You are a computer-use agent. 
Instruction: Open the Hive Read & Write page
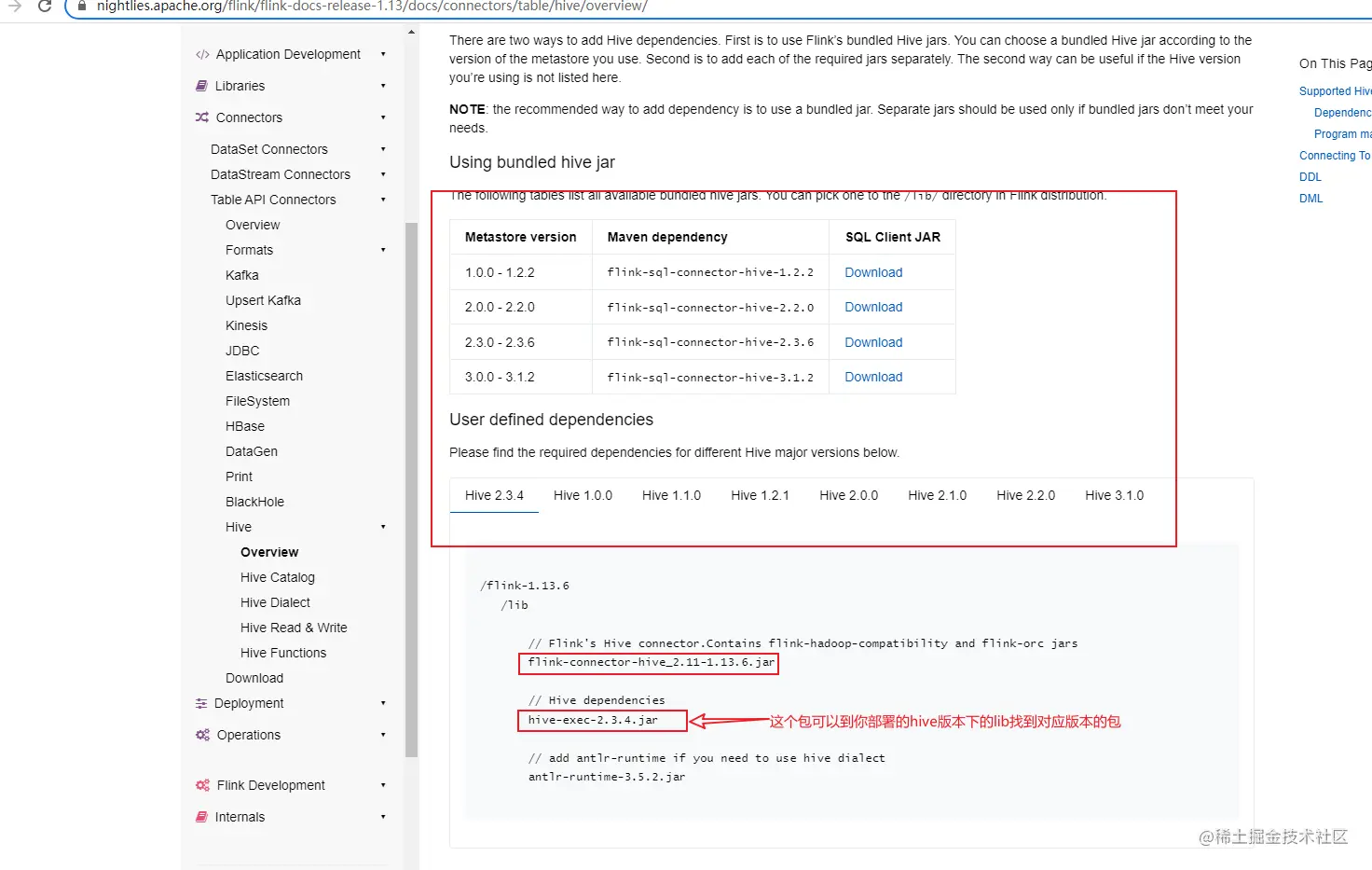click(294, 628)
